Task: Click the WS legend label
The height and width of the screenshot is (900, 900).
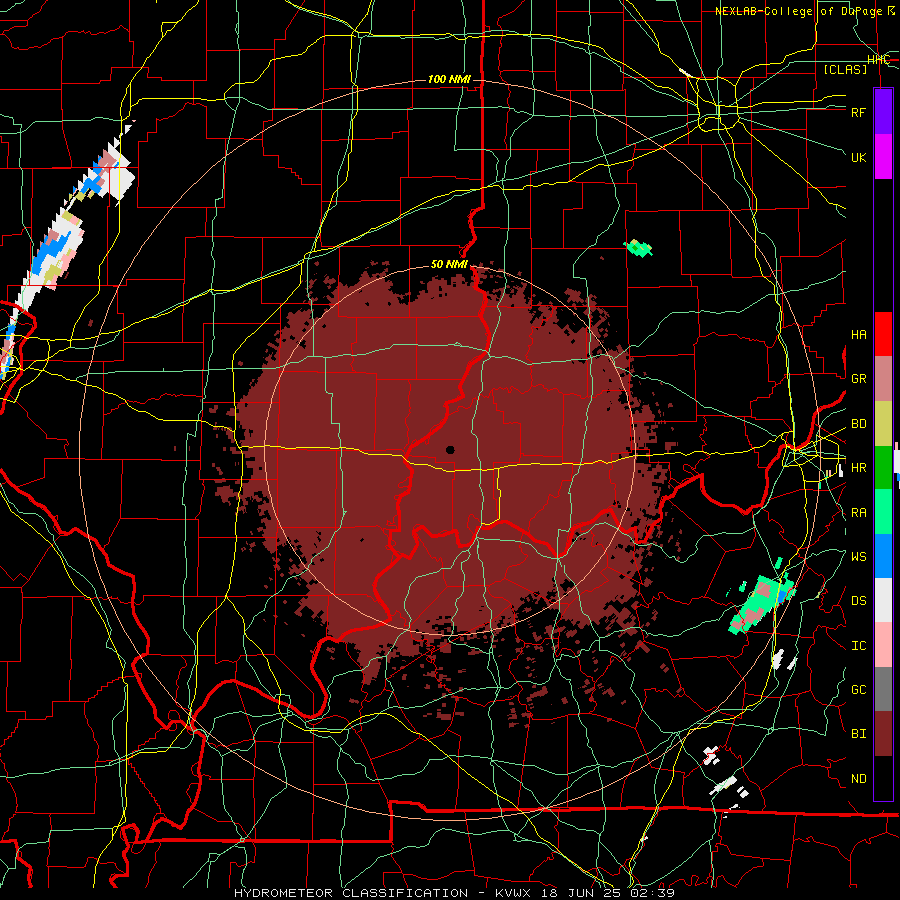Action: click(x=858, y=557)
